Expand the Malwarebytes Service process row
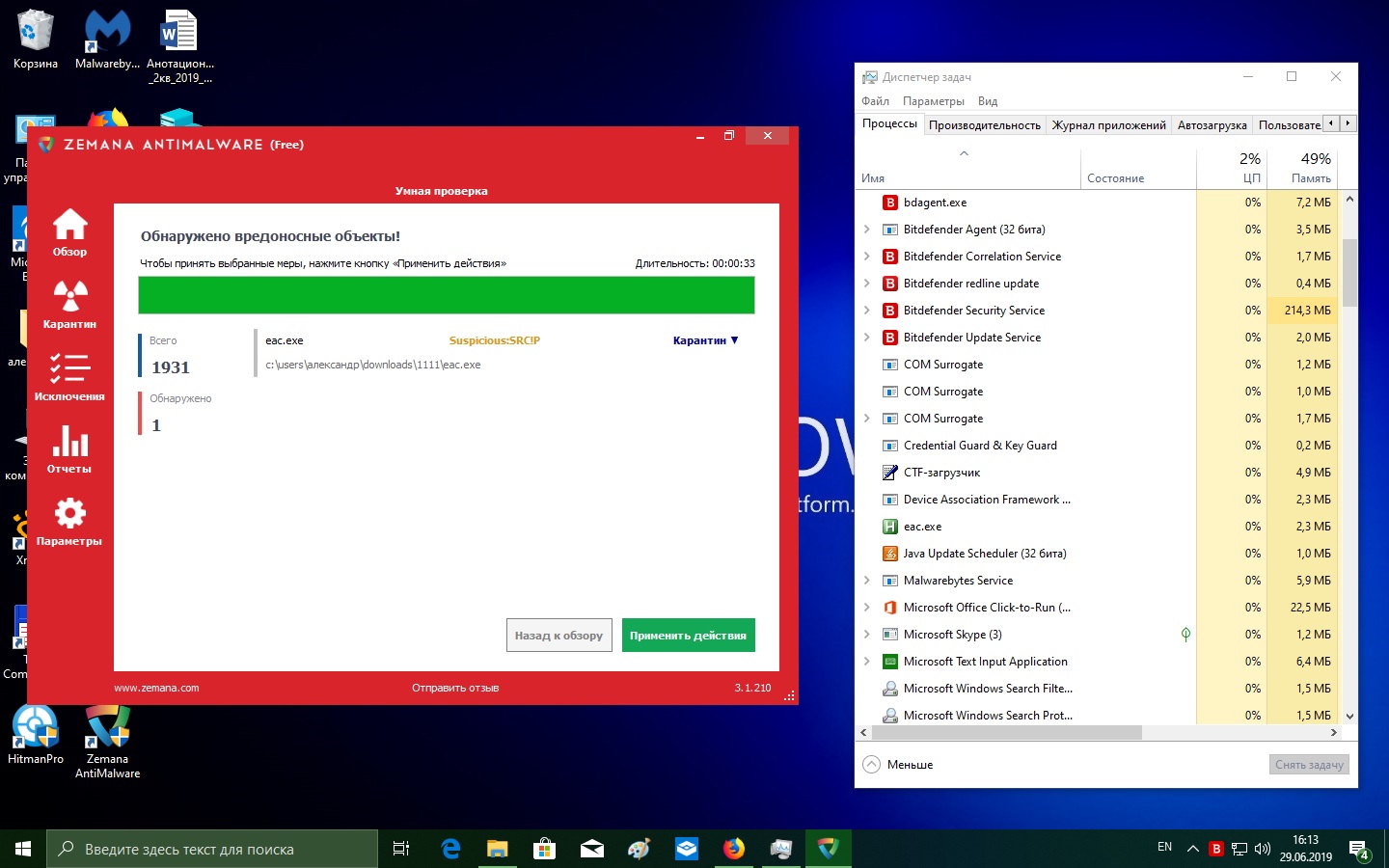 pyautogui.click(x=866, y=581)
